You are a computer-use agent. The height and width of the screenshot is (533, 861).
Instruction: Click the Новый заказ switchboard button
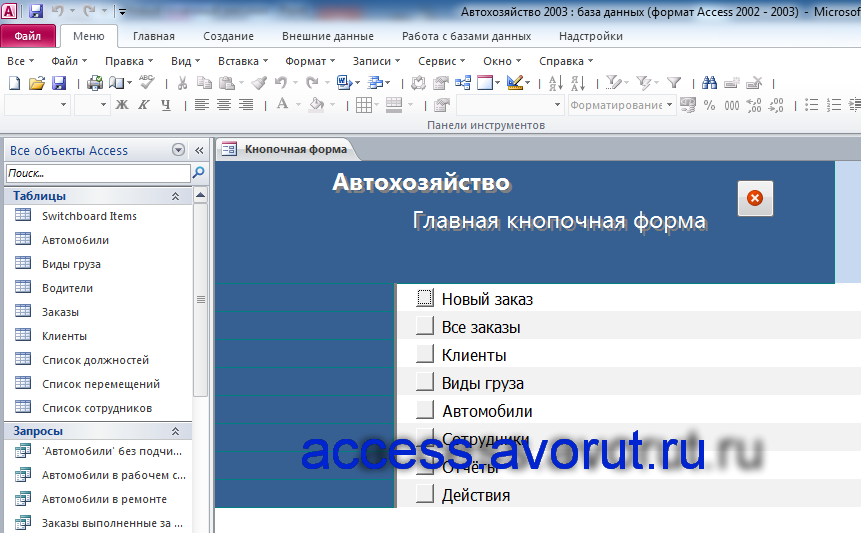(x=424, y=298)
